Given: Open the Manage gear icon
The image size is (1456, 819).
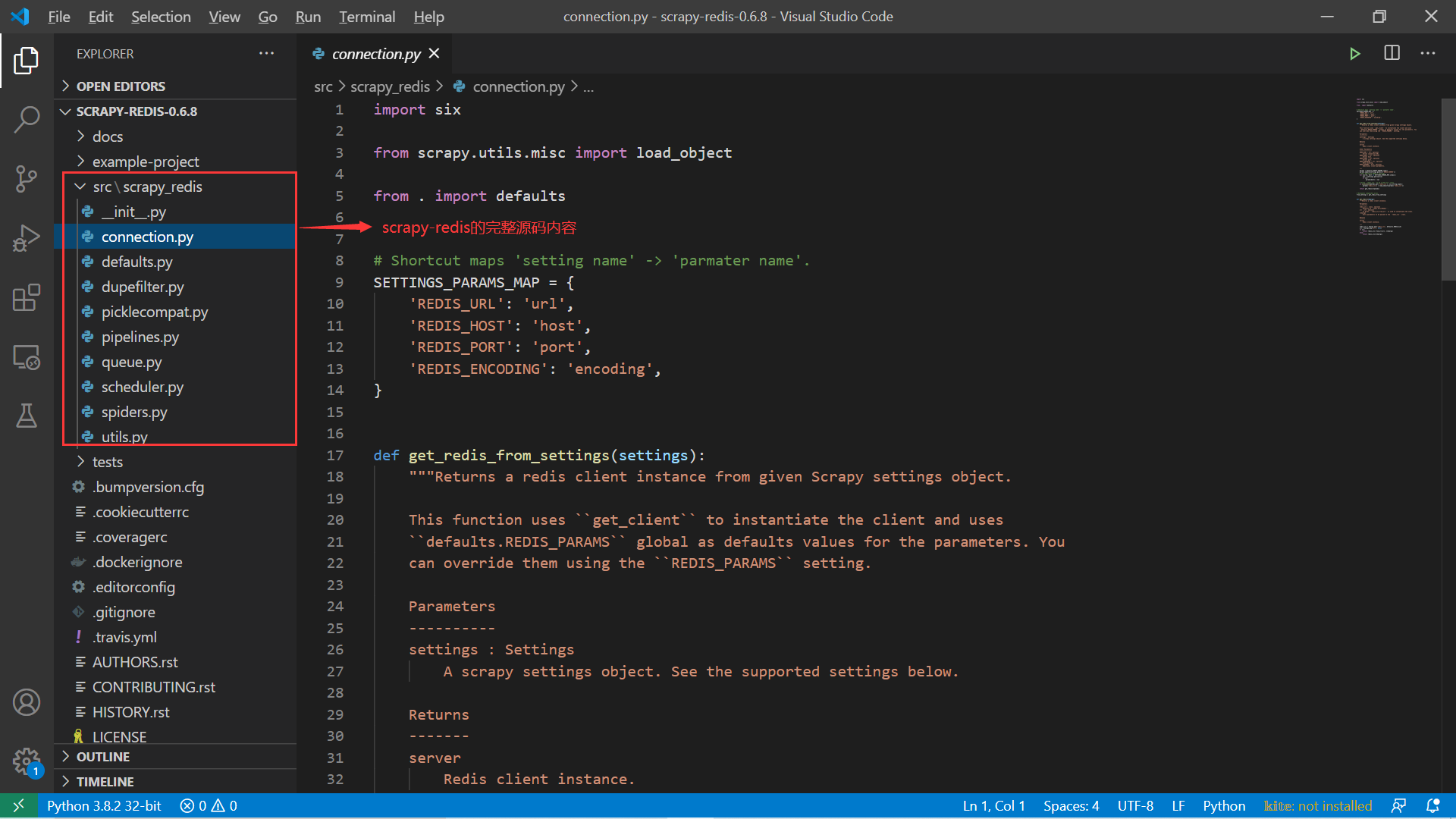Looking at the screenshot, I should coord(27,761).
